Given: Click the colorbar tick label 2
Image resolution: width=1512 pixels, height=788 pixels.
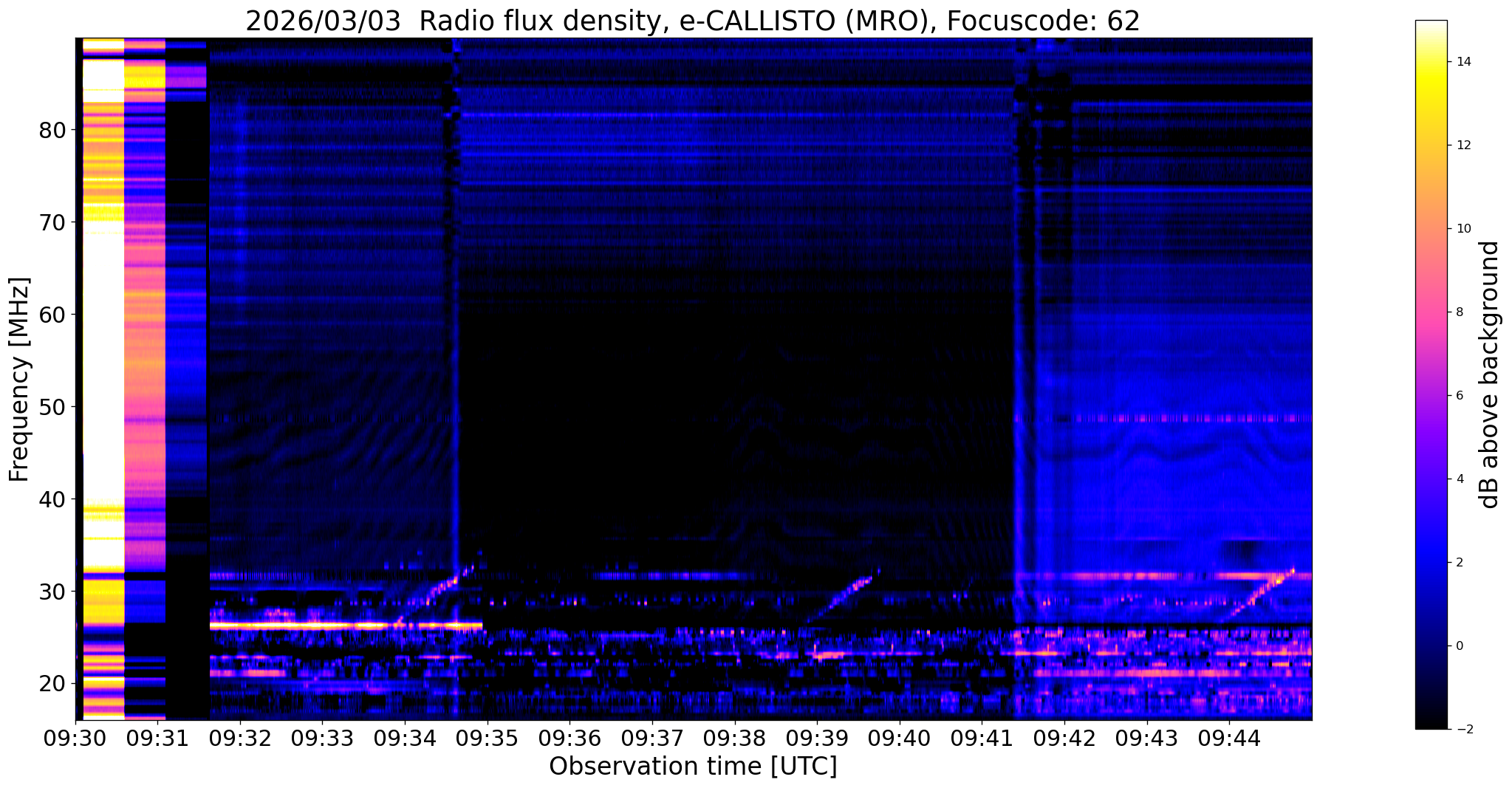Looking at the screenshot, I should [1458, 563].
